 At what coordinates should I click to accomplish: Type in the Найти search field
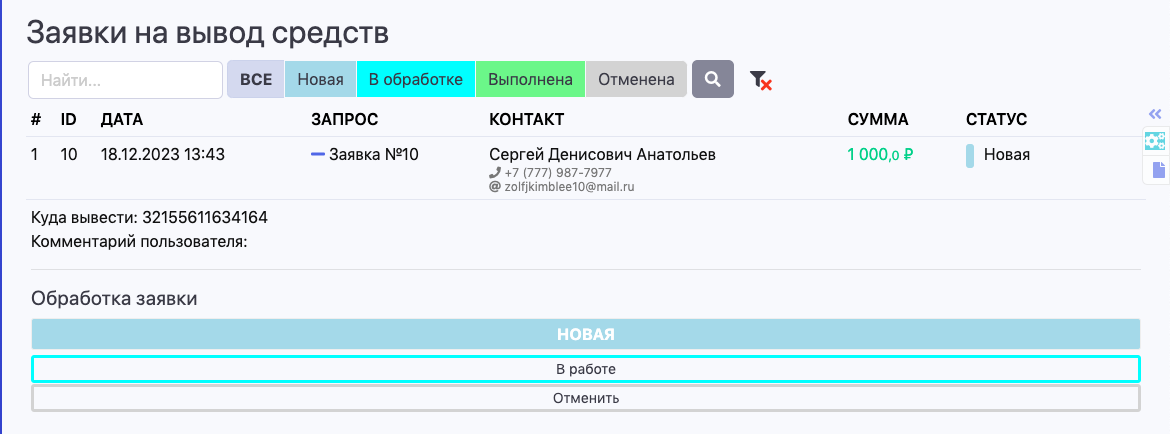(125, 80)
